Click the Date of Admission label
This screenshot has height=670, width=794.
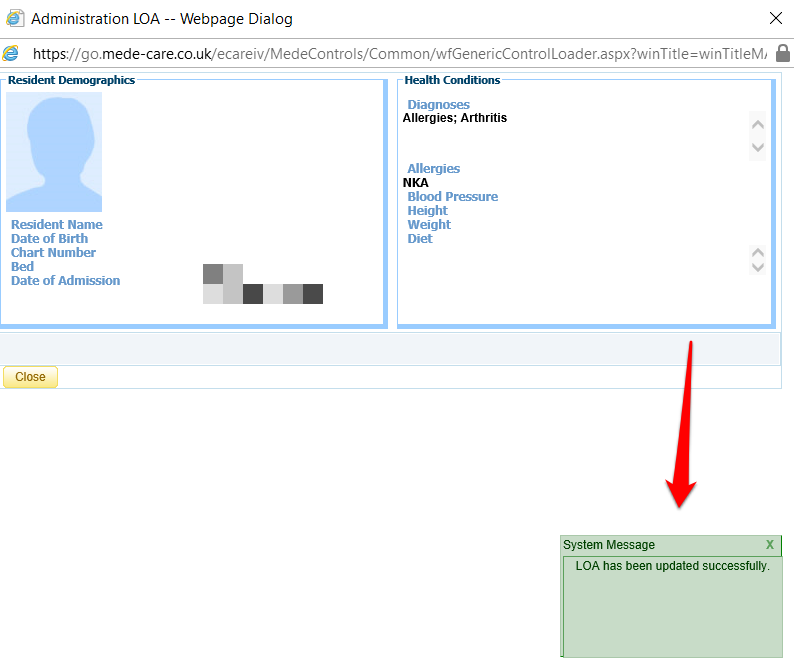click(x=65, y=281)
